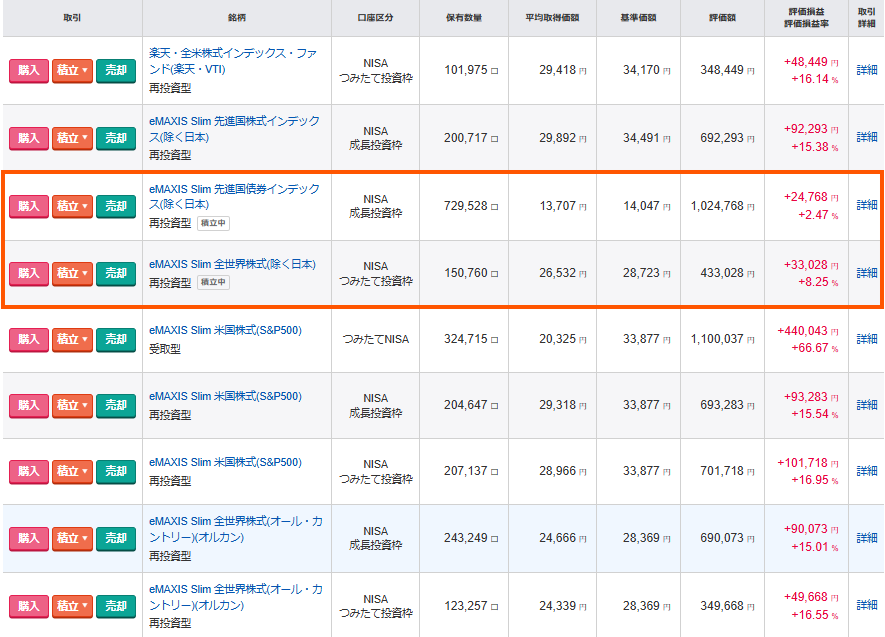Select the 13,707 円 average acquisition price
This screenshot has width=885, height=637.
click(x=563, y=206)
